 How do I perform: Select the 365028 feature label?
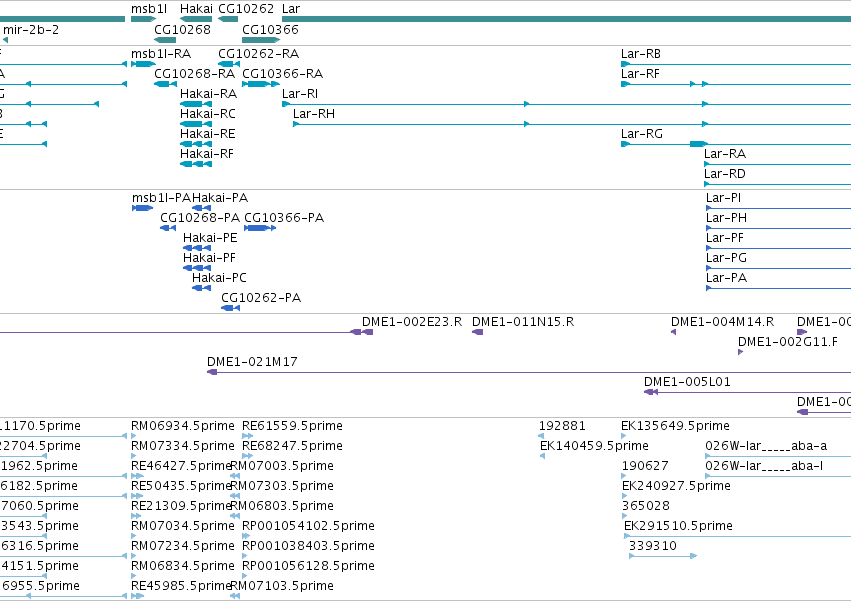645,507
